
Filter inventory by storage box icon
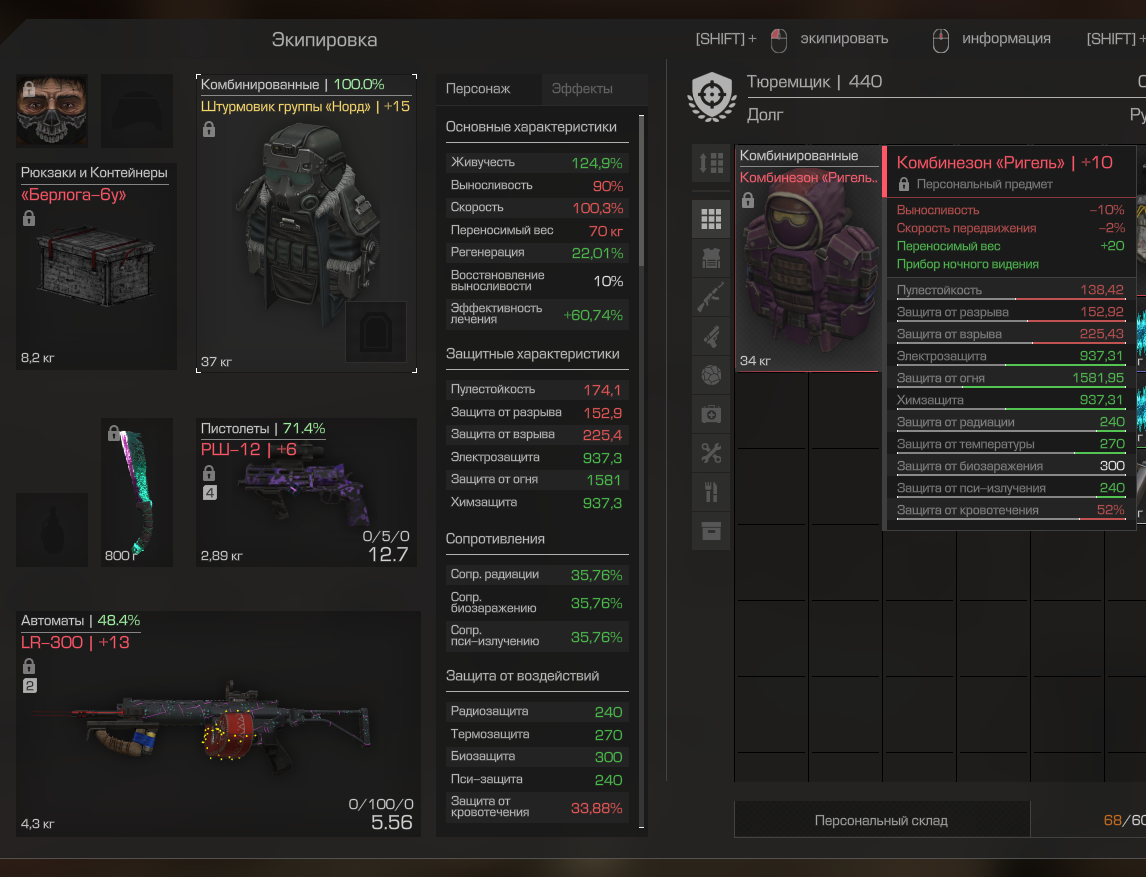711,531
